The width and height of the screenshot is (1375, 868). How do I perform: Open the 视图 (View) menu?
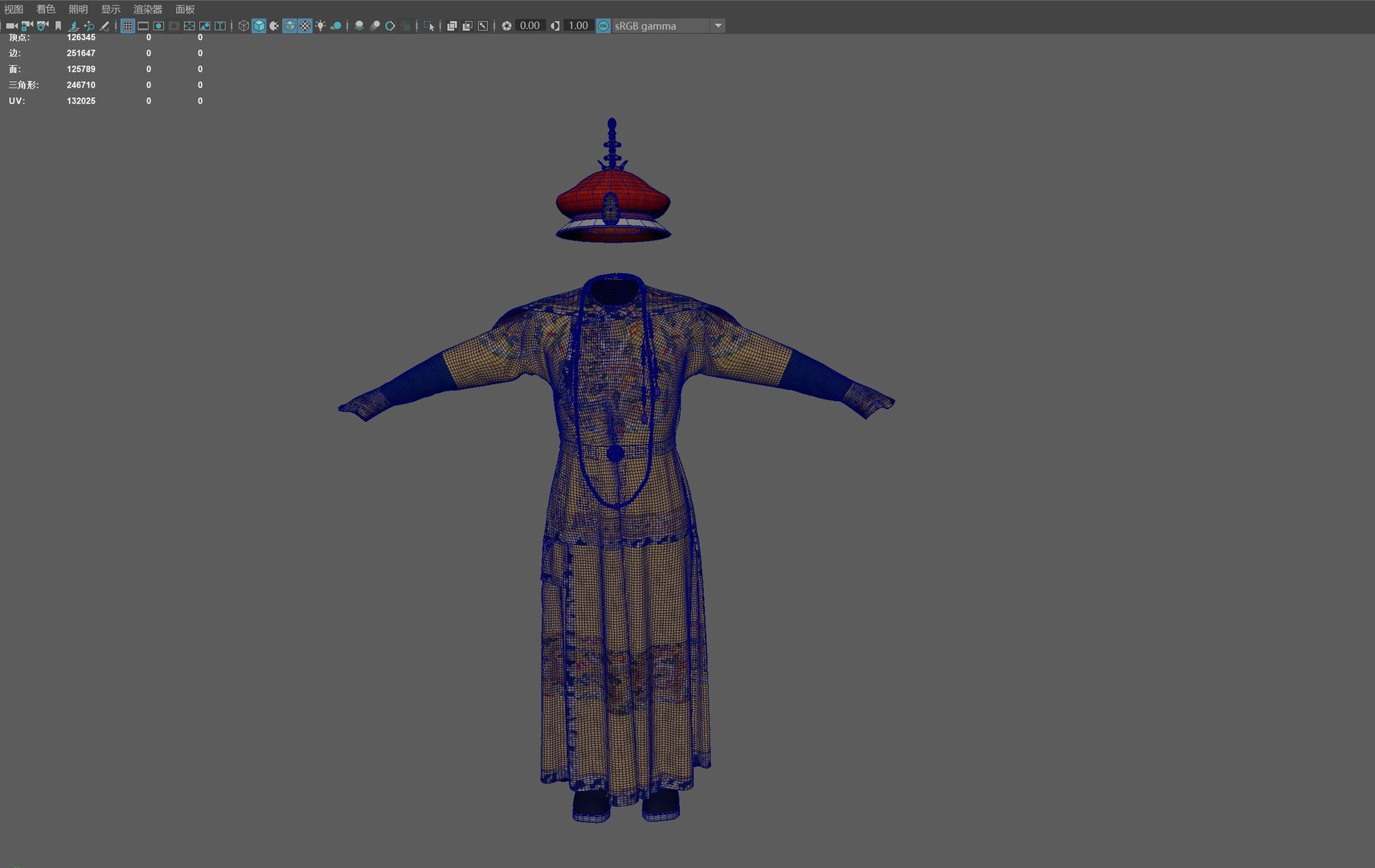(14, 9)
